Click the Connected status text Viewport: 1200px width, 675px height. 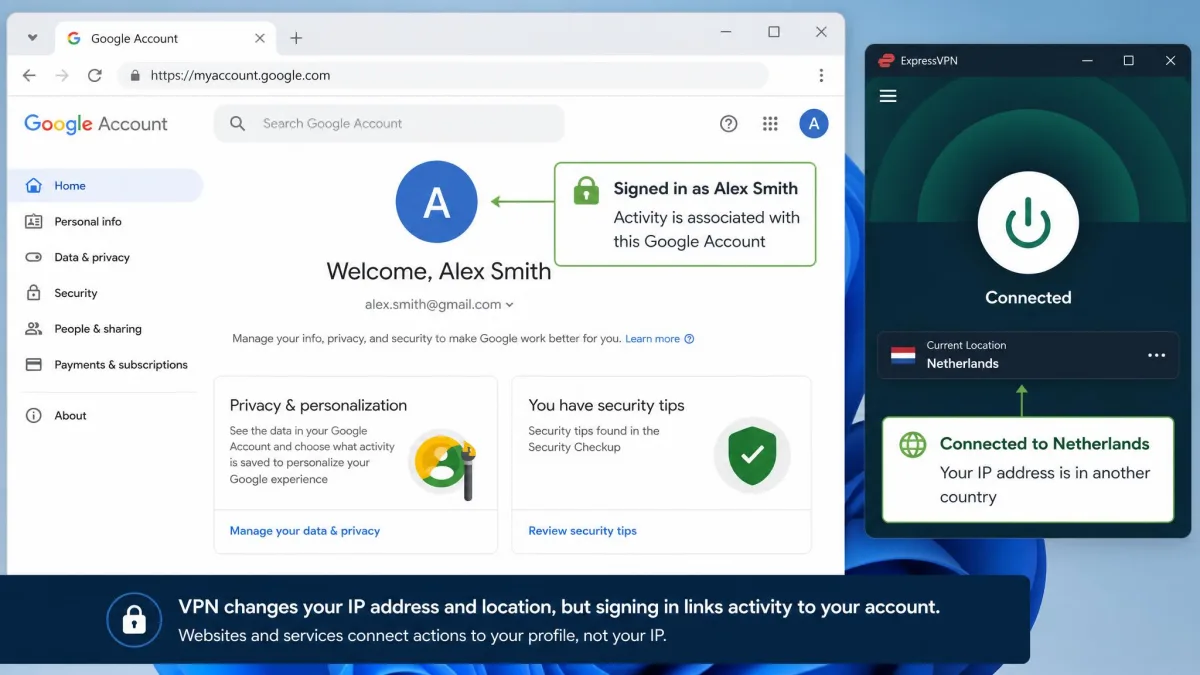click(x=1028, y=297)
